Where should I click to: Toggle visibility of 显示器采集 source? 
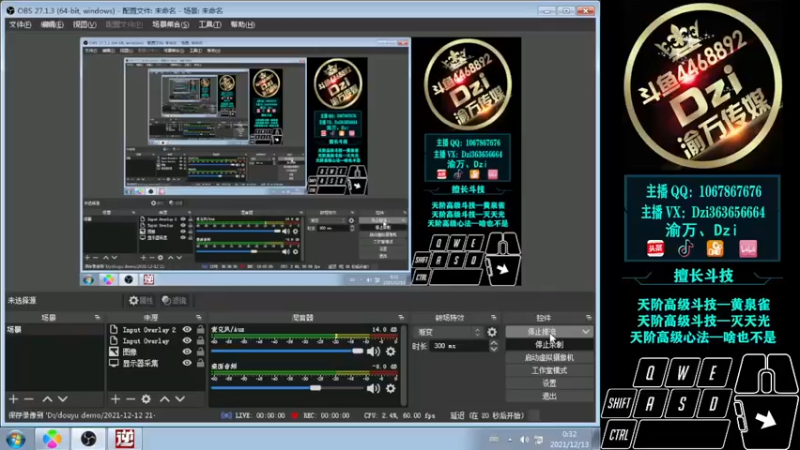(x=187, y=363)
